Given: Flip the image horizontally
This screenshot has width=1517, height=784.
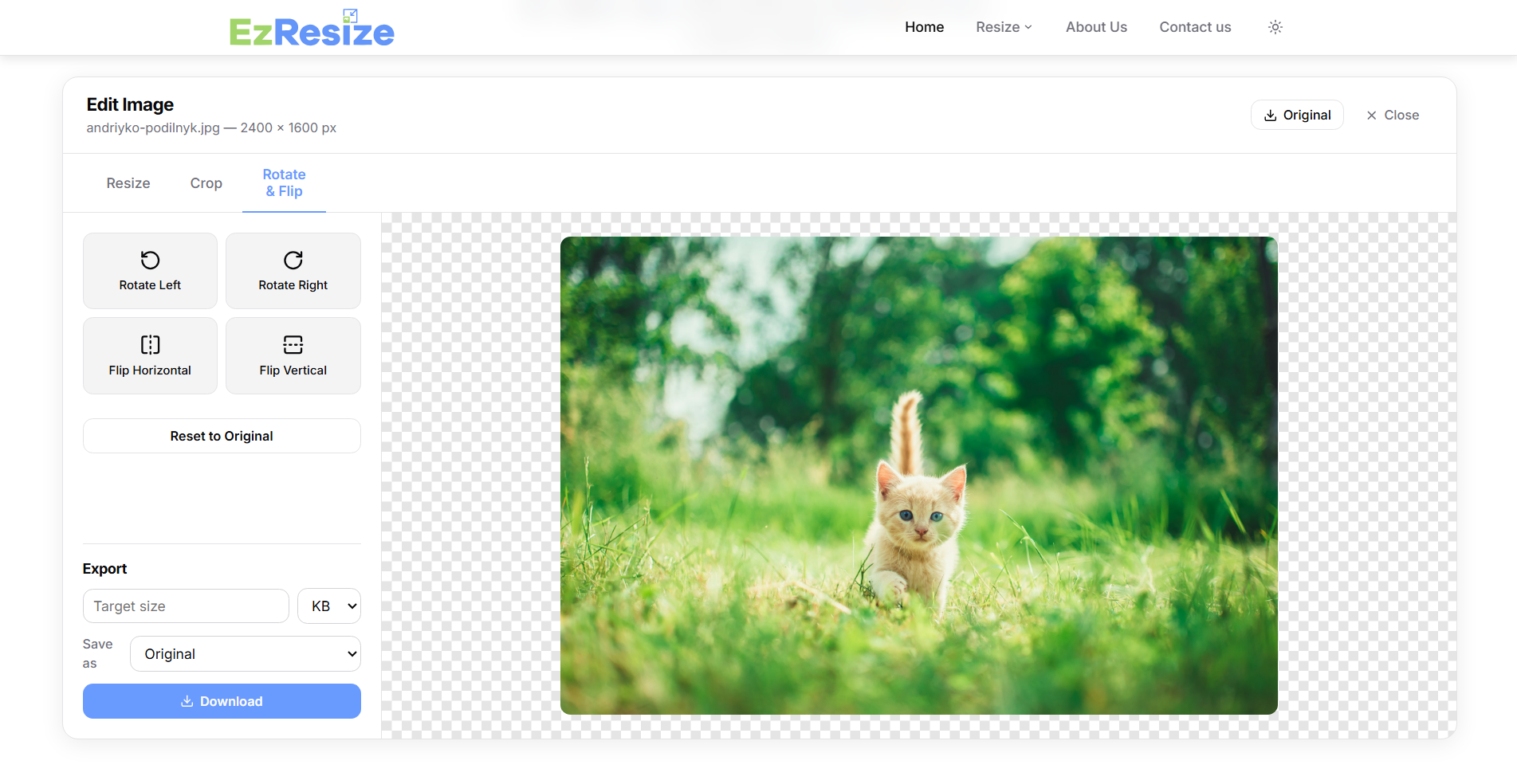Looking at the screenshot, I should point(150,356).
